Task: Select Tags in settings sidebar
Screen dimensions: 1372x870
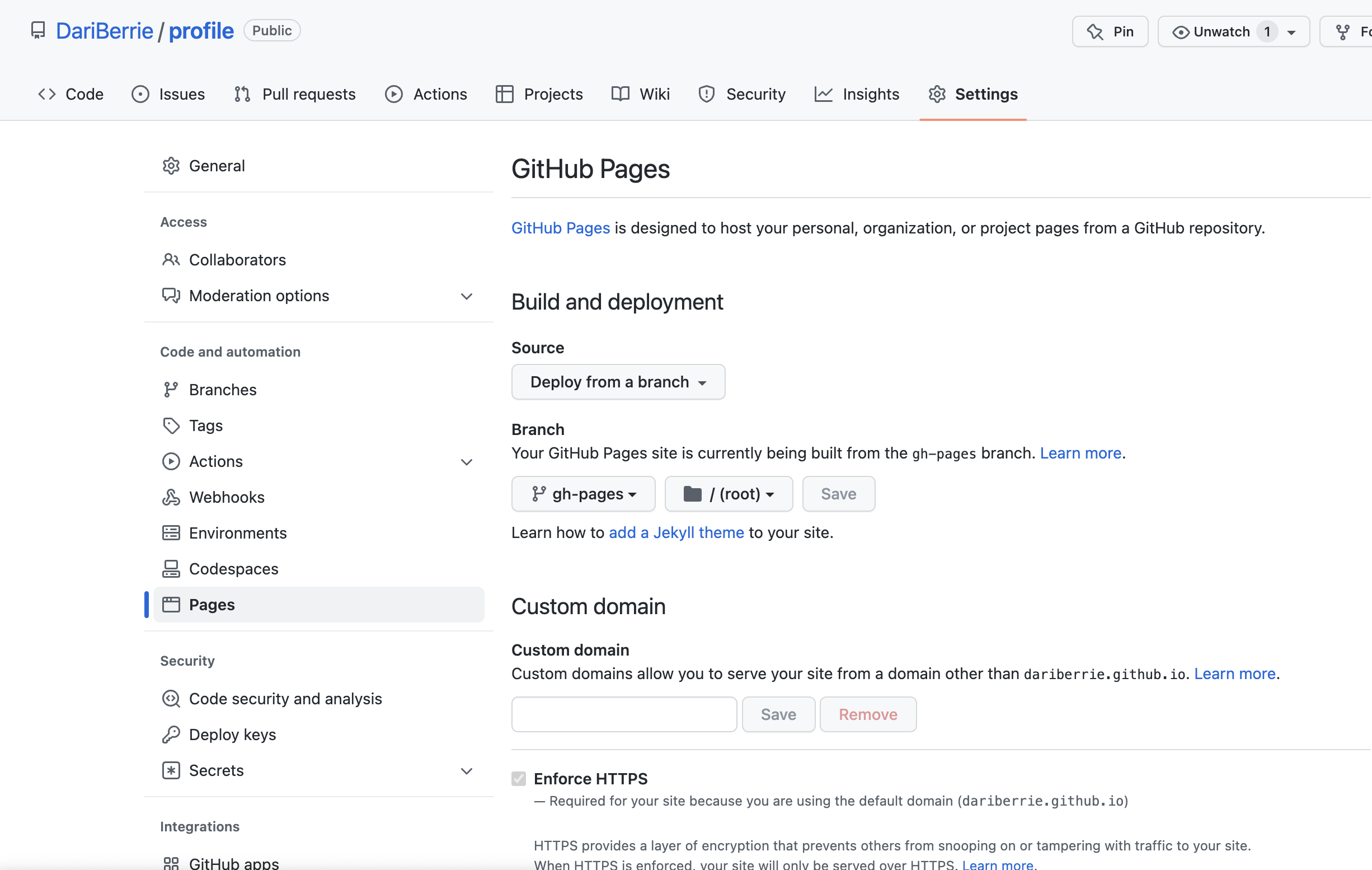Action: click(x=319, y=425)
